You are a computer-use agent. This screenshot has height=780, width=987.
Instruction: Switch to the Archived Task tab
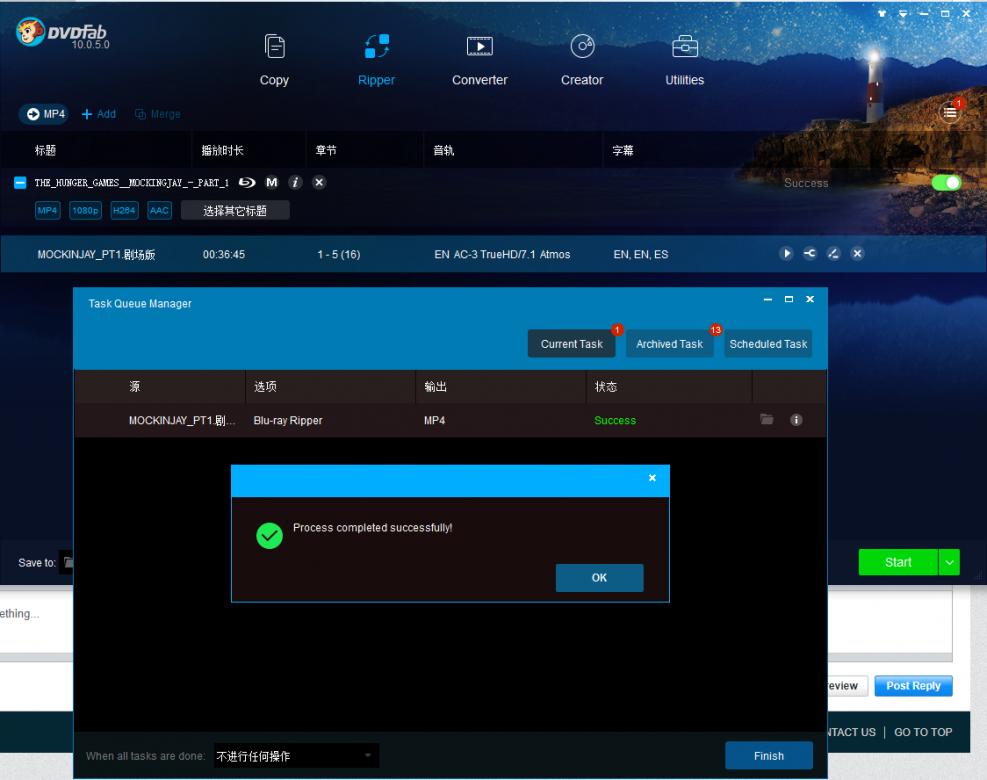pos(669,344)
